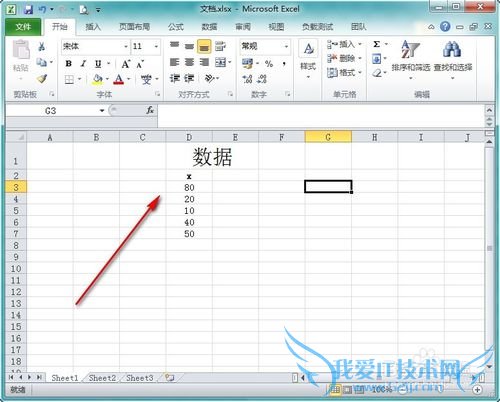Screen dimensions: 500x402
Task: Click the 插入 Insert cells button
Action: tap(344, 44)
